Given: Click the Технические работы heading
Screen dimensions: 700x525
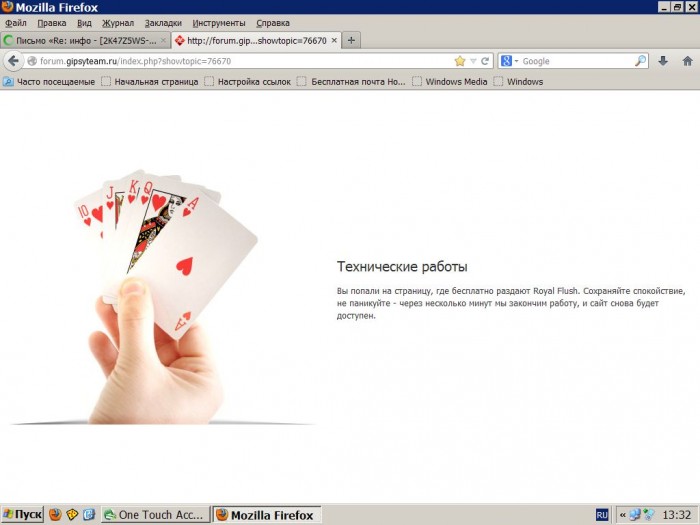Looking at the screenshot, I should tap(402, 267).
